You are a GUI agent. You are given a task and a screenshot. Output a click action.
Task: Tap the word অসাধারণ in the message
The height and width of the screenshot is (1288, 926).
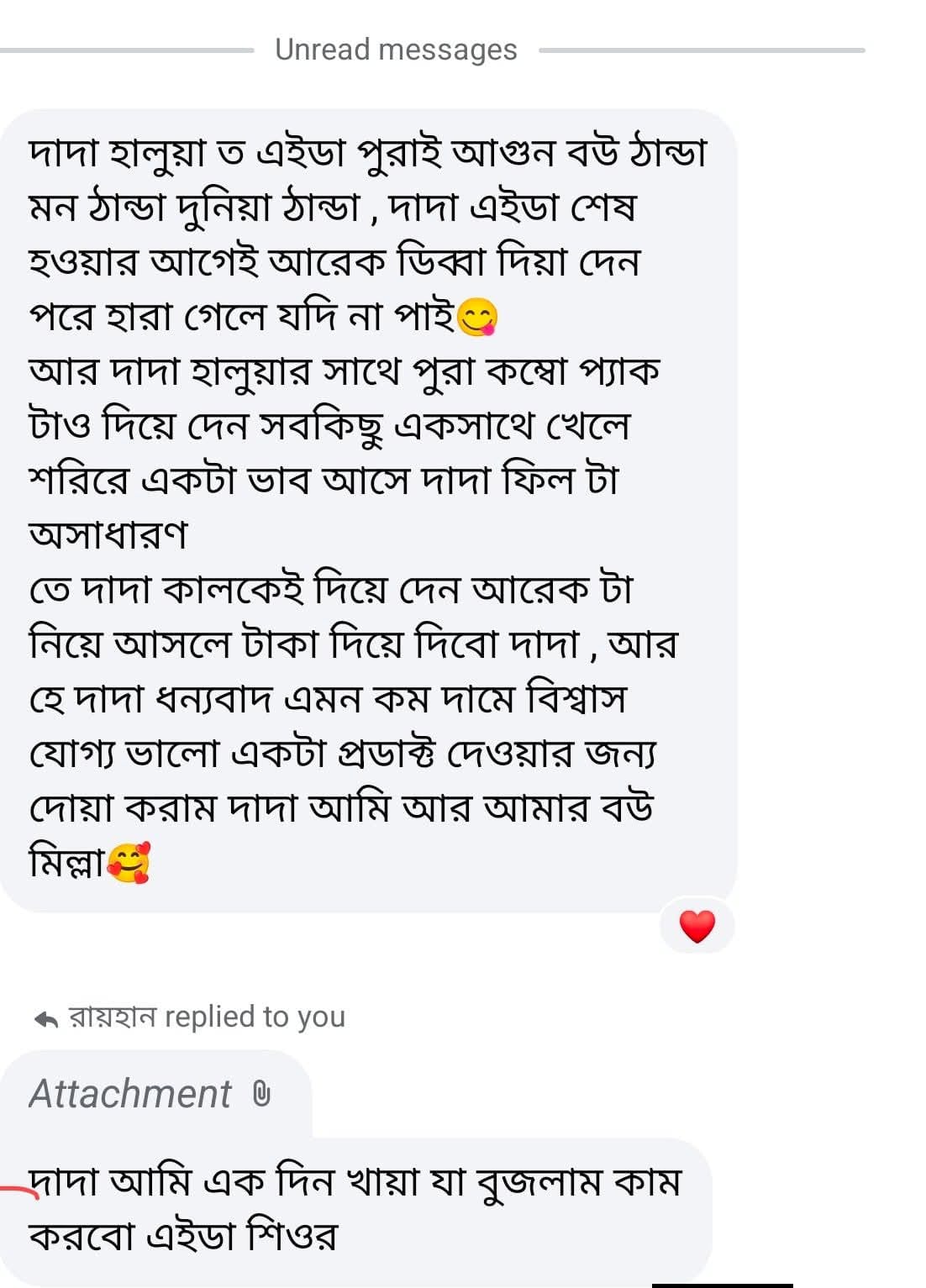(x=109, y=534)
